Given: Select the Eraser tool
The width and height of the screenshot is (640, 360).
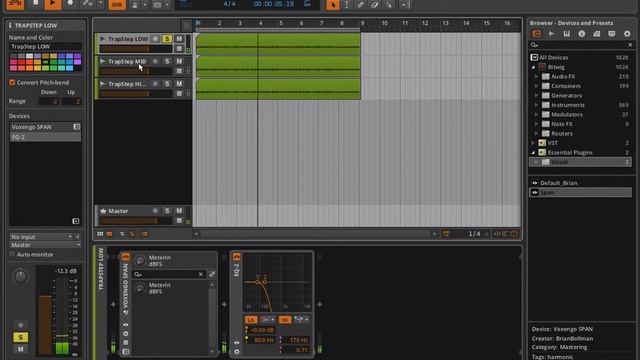Looking at the screenshot, I should coord(375,4).
